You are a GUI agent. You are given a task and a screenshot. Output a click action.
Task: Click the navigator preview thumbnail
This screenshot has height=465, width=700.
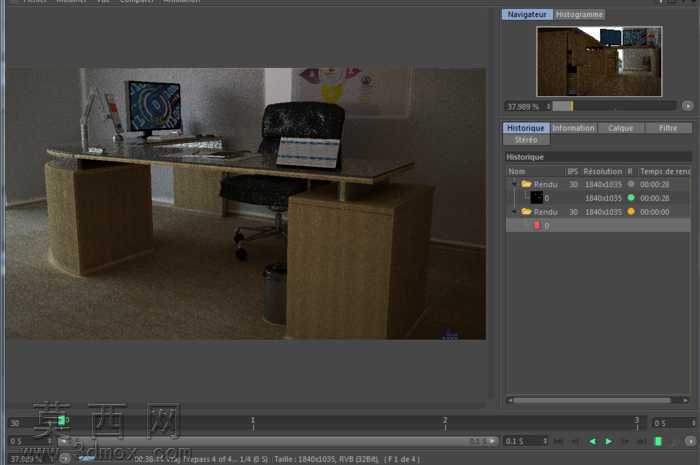click(x=599, y=61)
